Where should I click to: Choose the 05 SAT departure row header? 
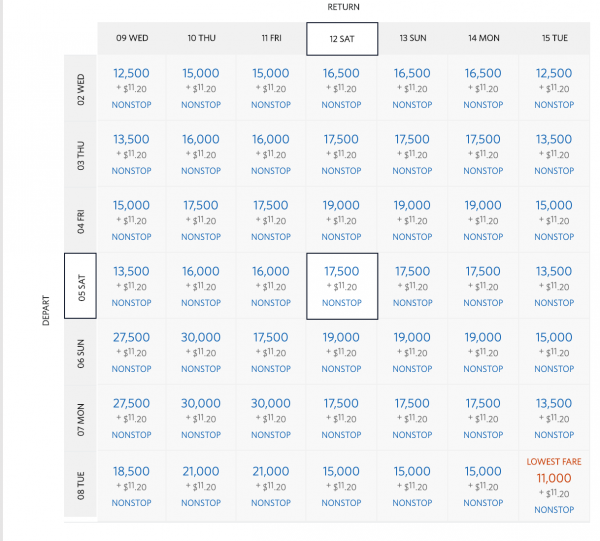tap(81, 286)
